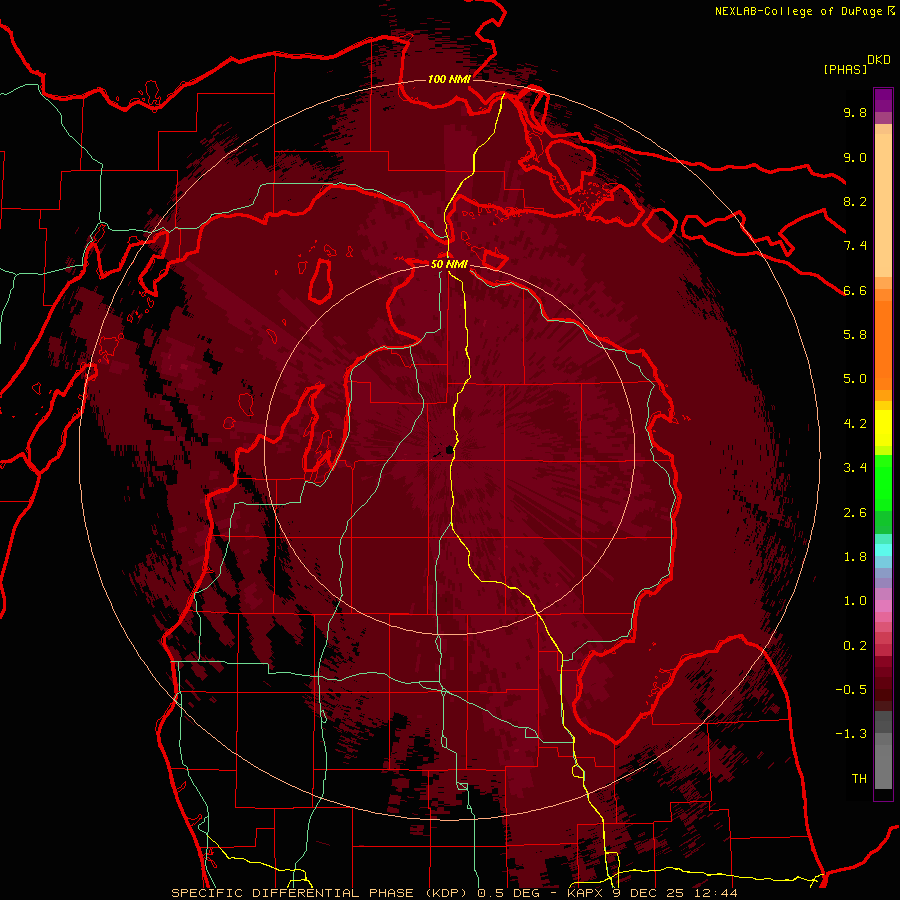Select the purple band of the color scale
900x900 pixels.
(883, 100)
